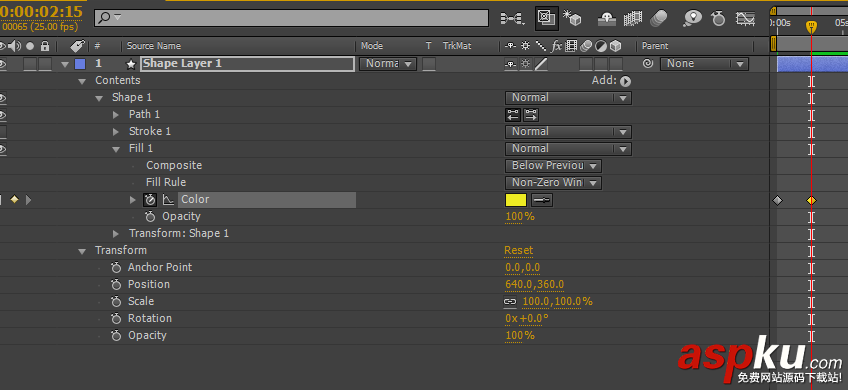Toggle the Scale constrain proportions link

(x=510, y=302)
